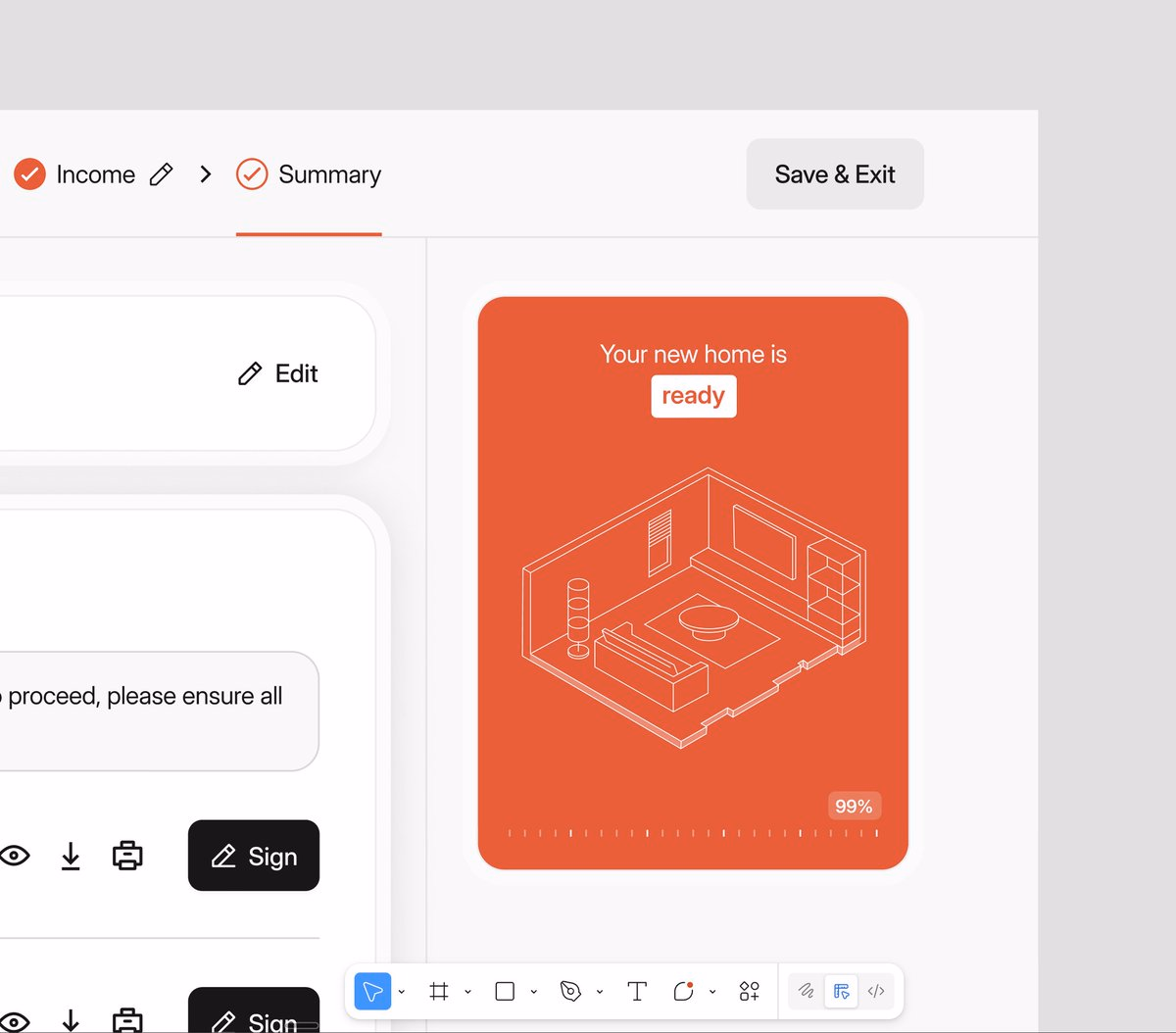Click the 'proceed, please ensure all' notice
Viewport: 1176px width, 1033px height.
point(145,696)
